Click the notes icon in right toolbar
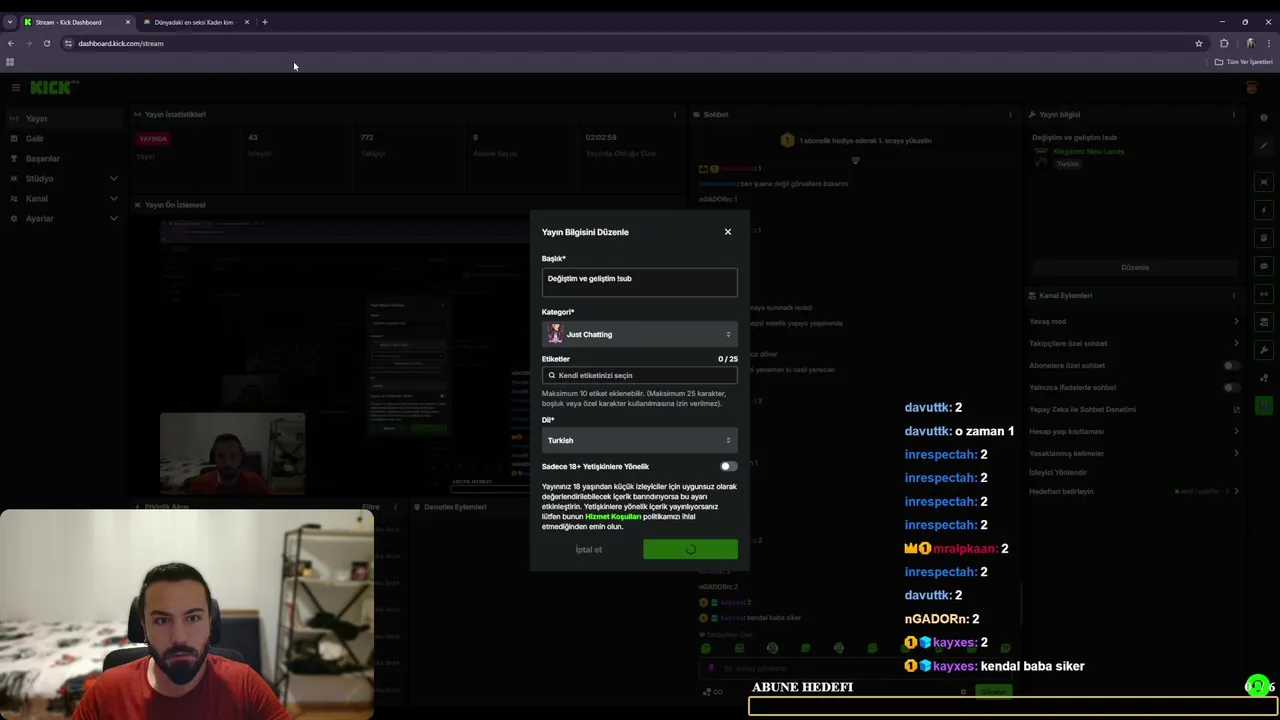The height and width of the screenshot is (720, 1280). [x=1264, y=238]
